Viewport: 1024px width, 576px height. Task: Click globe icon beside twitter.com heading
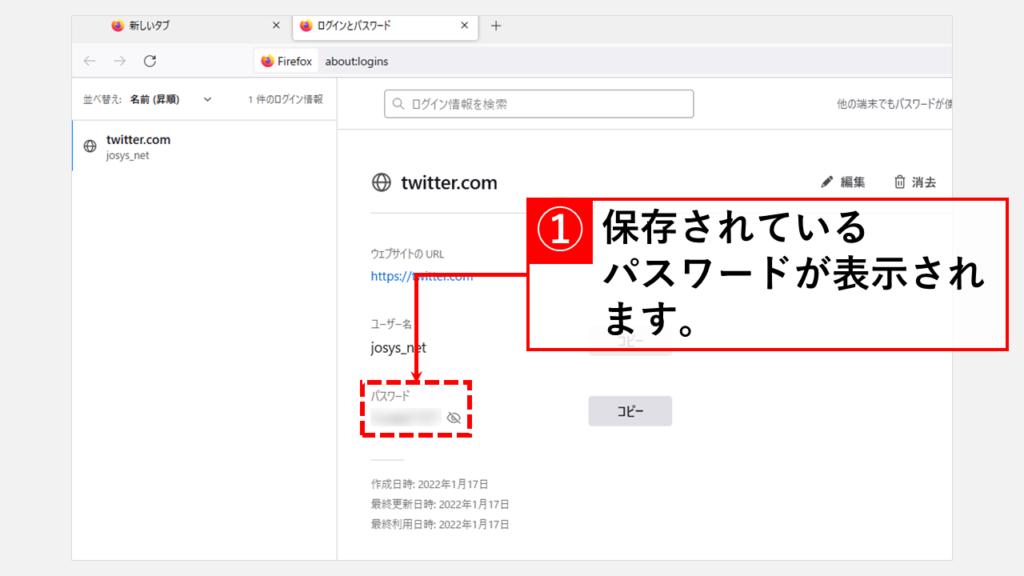(381, 183)
